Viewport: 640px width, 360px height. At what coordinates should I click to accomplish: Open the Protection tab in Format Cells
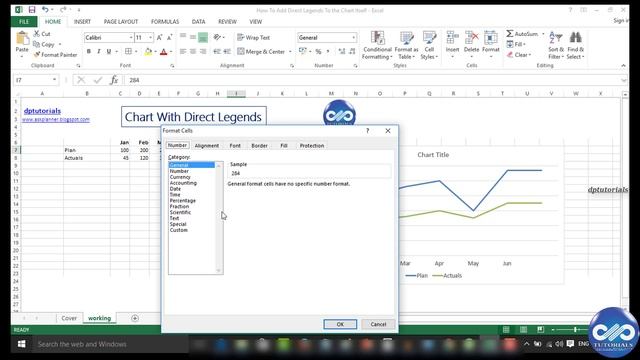(x=312, y=146)
